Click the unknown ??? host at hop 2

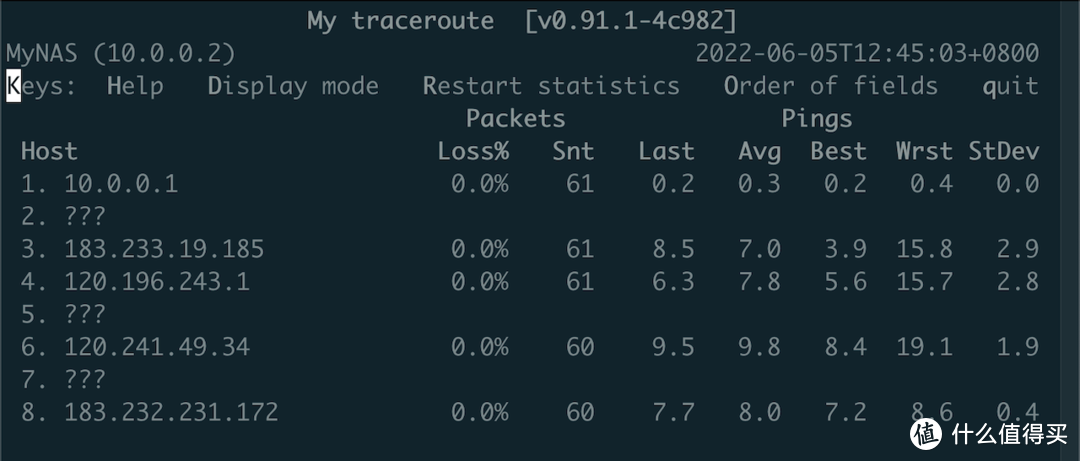(x=85, y=216)
